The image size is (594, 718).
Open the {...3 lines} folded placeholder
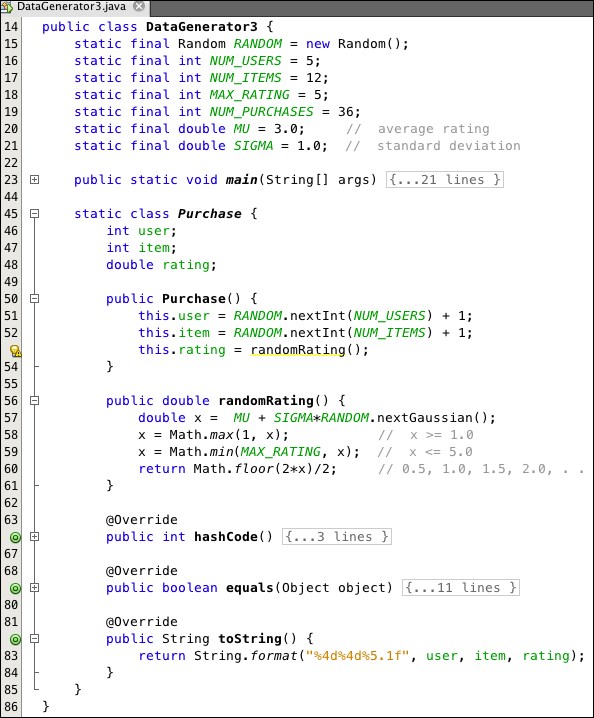pos(337,537)
